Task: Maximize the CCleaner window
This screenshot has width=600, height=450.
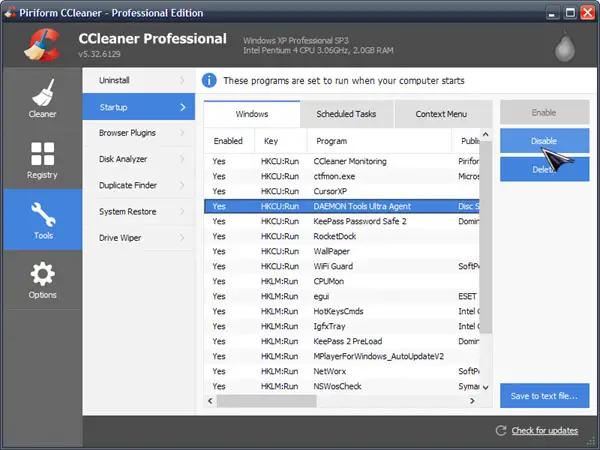Action: click(x=570, y=13)
